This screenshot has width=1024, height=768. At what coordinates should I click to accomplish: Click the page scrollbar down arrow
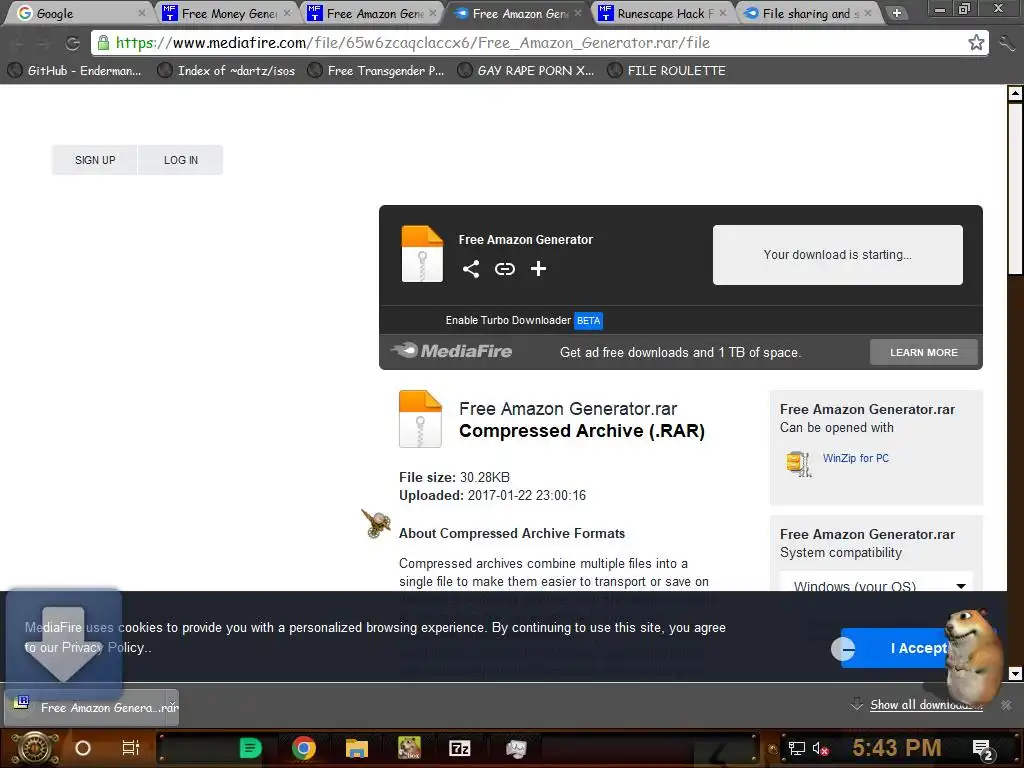click(1015, 673)
